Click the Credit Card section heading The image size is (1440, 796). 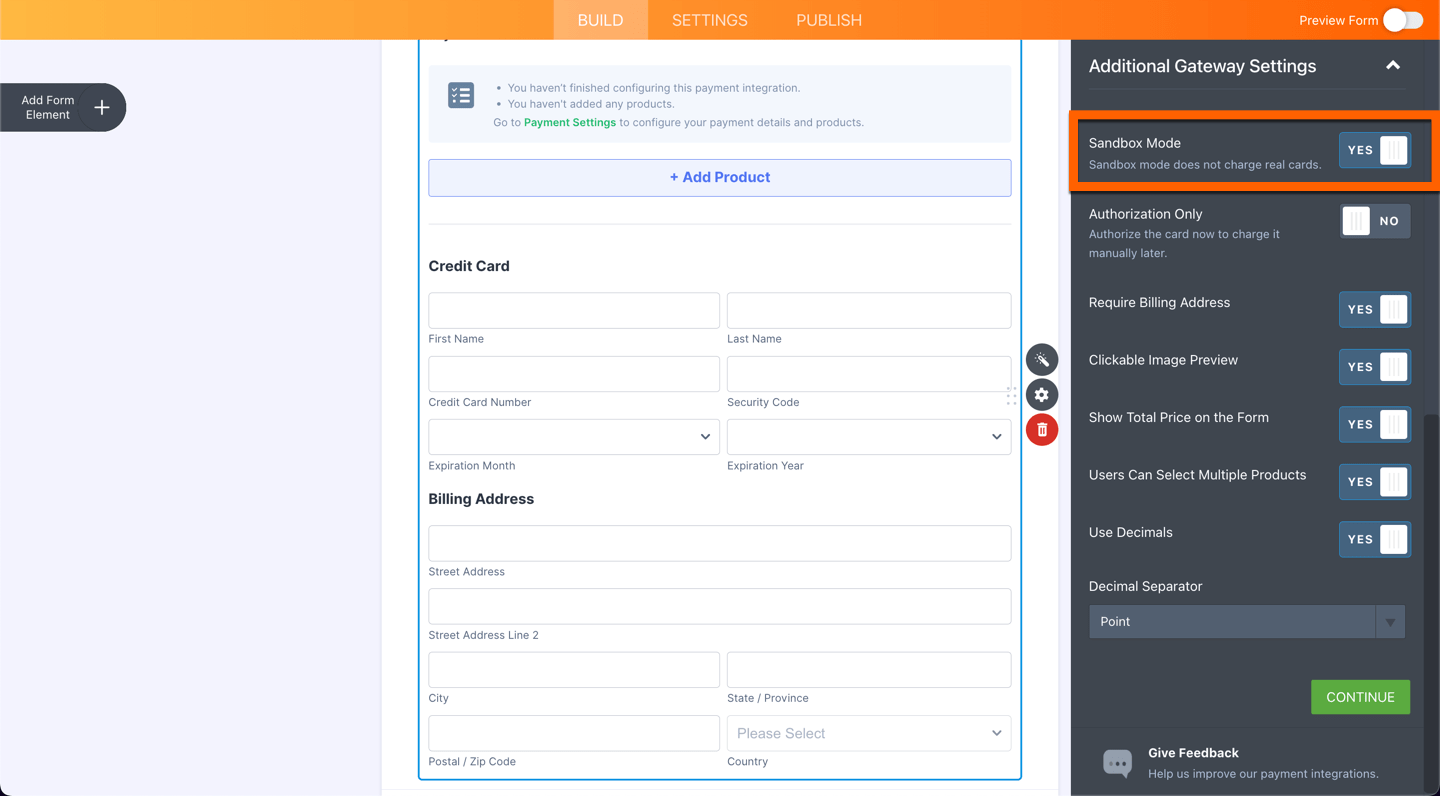(469, 266)
